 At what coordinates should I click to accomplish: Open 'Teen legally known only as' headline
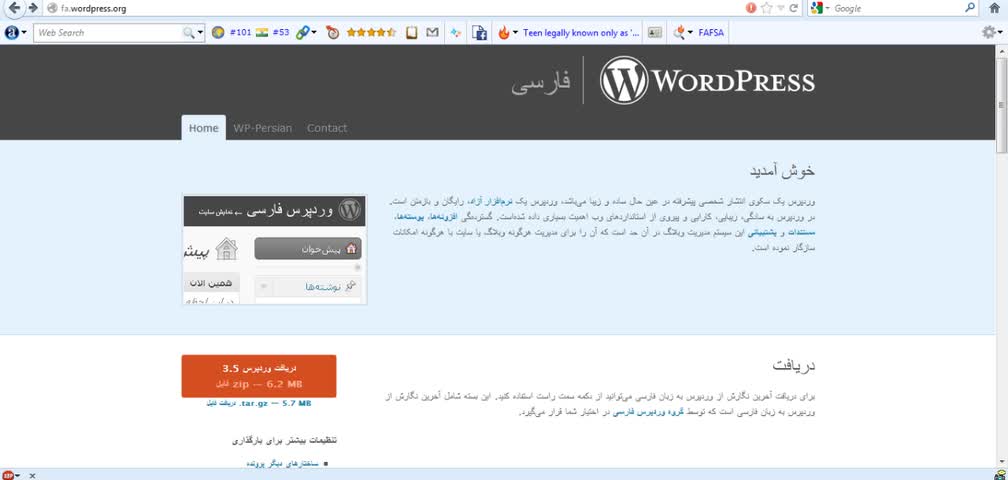point(582,33)
